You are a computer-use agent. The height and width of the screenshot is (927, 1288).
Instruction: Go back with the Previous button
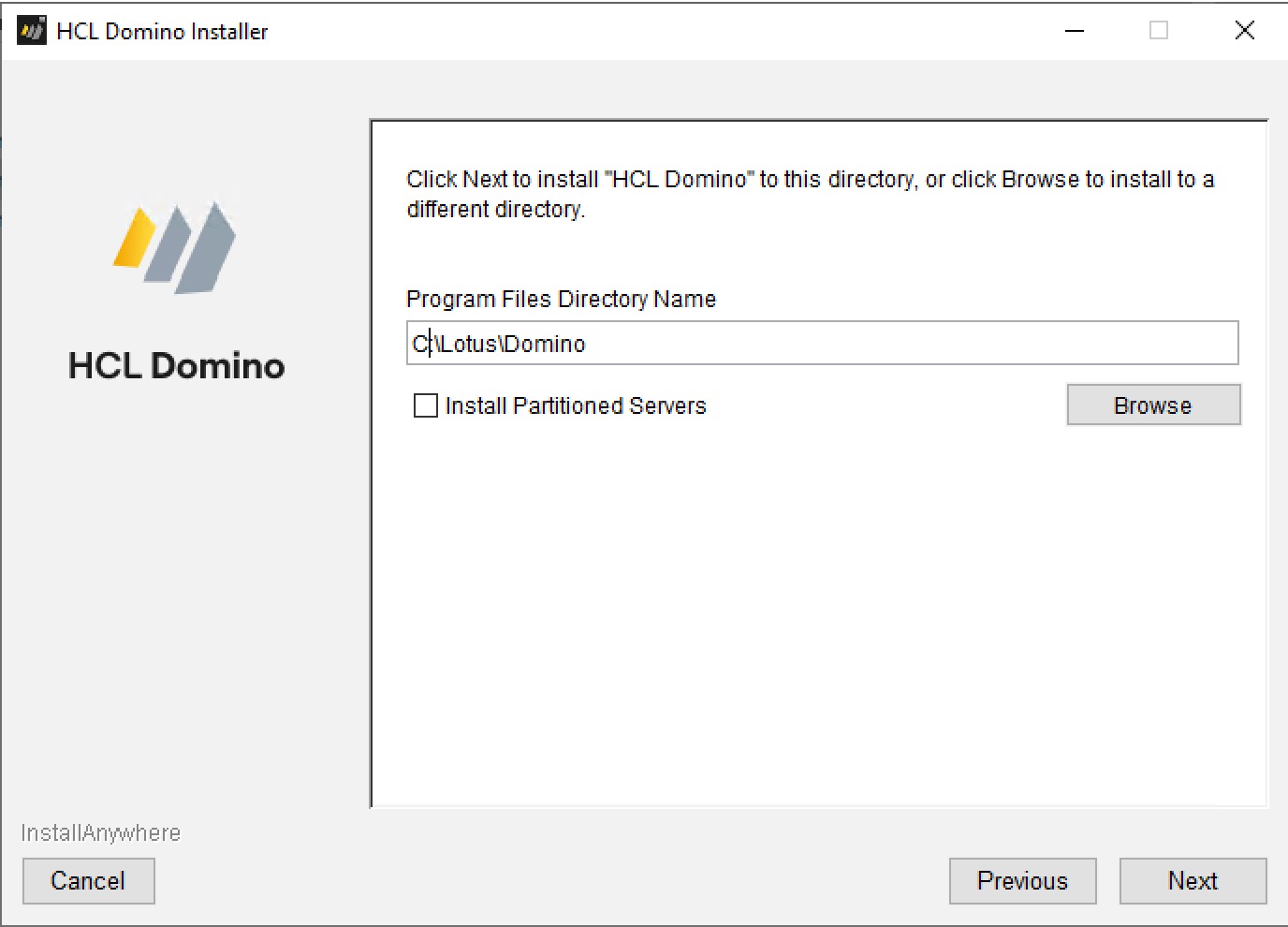coord(1022,880)
